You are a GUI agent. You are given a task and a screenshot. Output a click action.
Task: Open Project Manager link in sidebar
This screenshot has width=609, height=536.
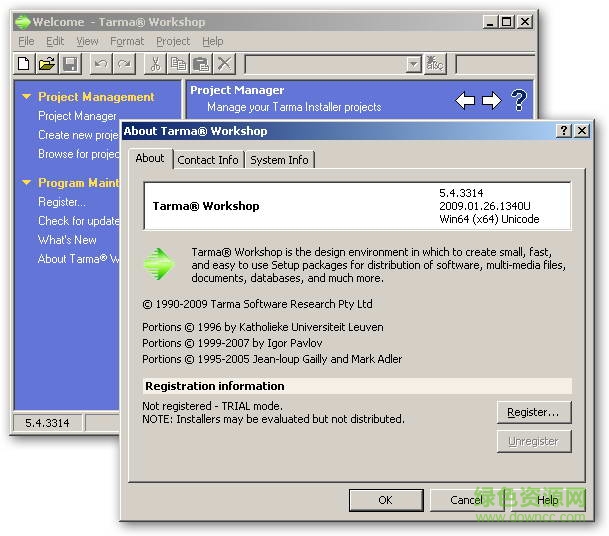(77, 116)
